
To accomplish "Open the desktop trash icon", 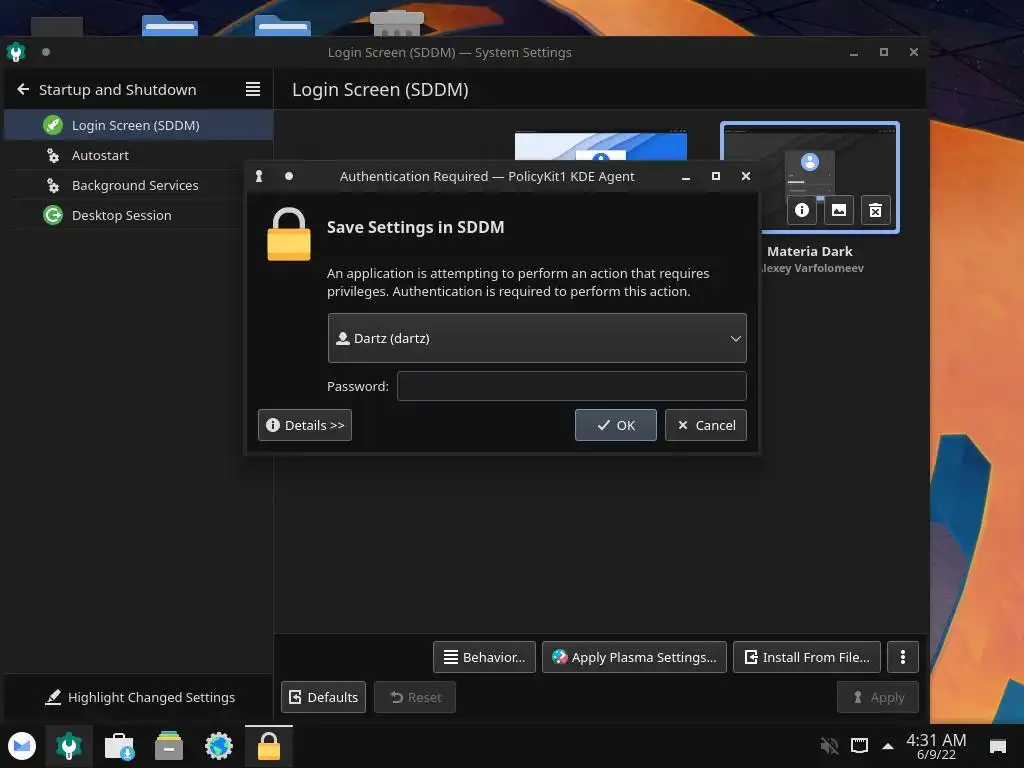I will pyautogui.click(x=397, y=23).
